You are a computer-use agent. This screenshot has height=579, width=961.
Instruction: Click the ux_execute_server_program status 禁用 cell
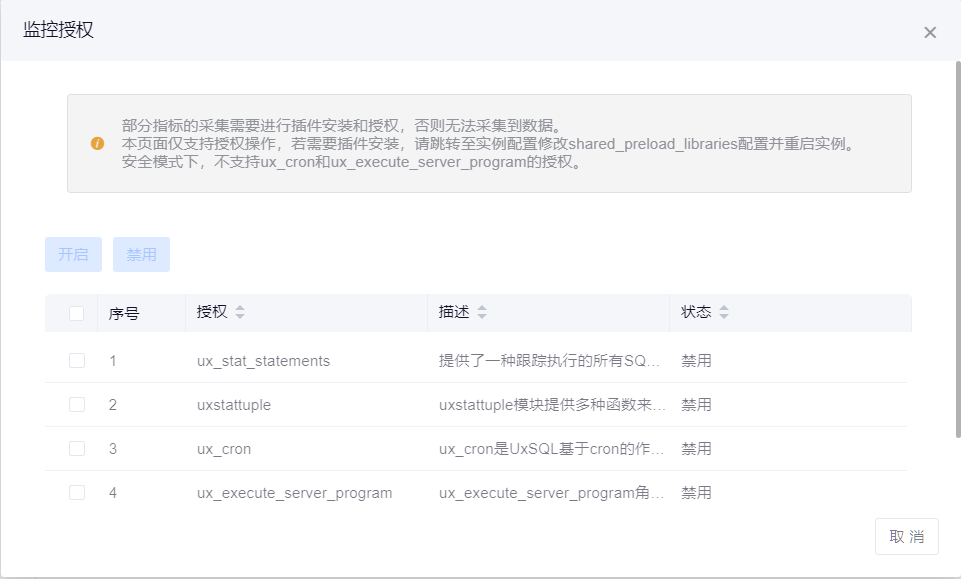pos(697,493)
